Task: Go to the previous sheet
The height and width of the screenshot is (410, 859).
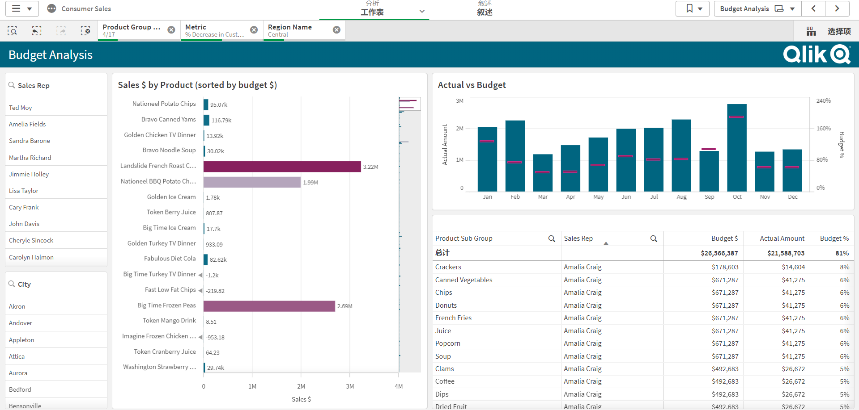Action: (814, 9)
